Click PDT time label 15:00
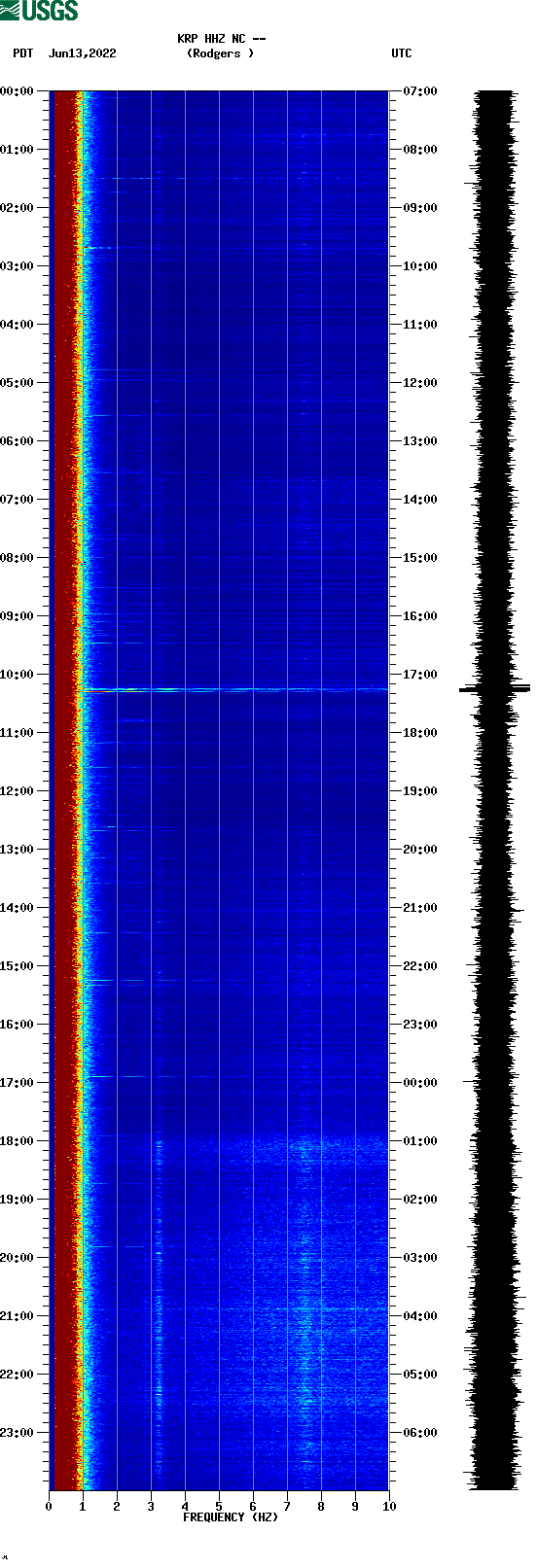The height and width of the screenshot is (1568, 537). [18, 966]
